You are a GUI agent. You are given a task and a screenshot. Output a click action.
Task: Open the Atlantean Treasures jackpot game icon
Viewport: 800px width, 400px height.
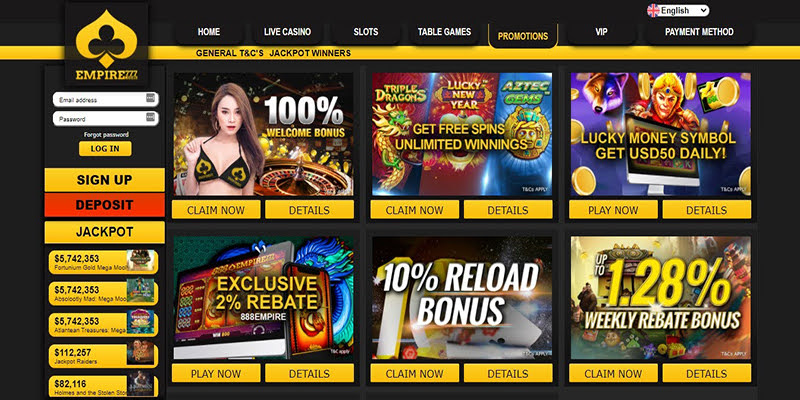click(x=140, y=322)
